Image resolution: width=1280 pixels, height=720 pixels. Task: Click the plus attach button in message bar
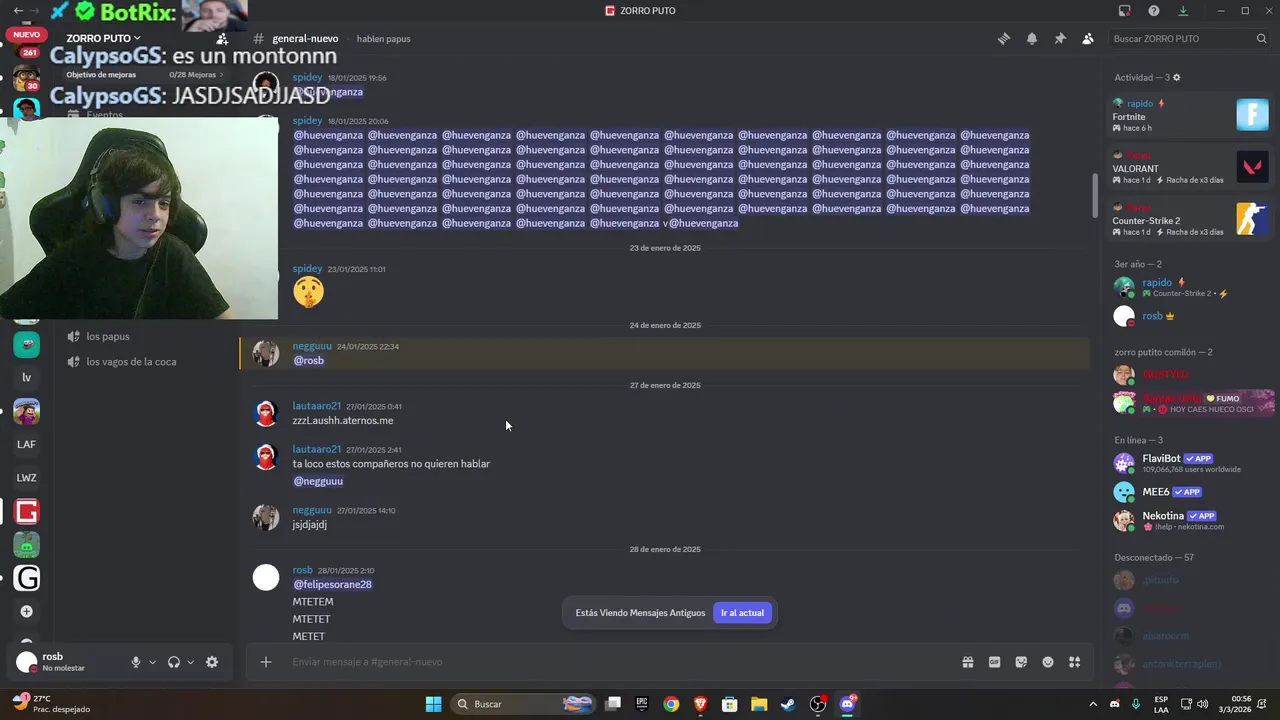(265, 662)
